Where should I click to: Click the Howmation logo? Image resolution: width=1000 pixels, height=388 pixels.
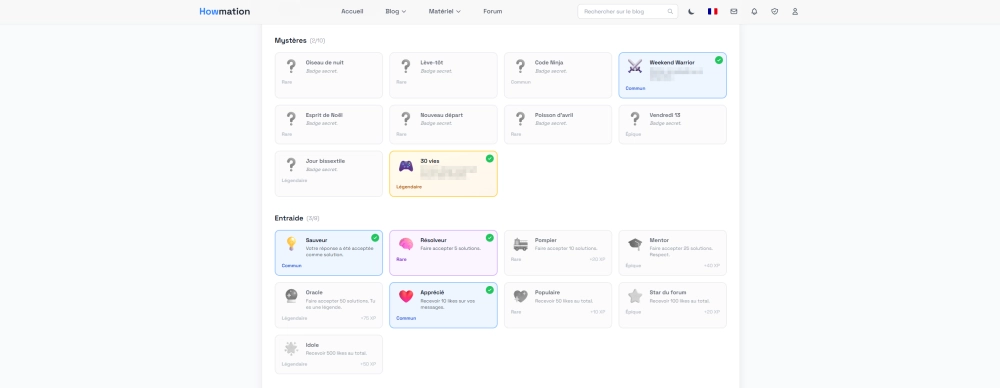[x=224, y=11]
